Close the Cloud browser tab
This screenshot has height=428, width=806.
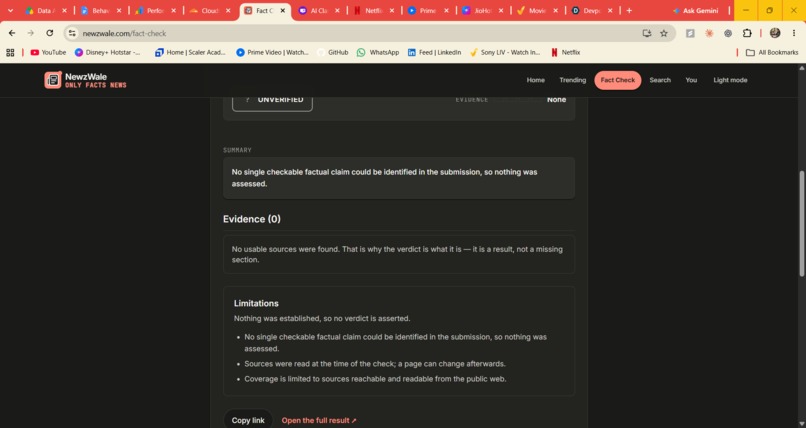click(228, 10)
